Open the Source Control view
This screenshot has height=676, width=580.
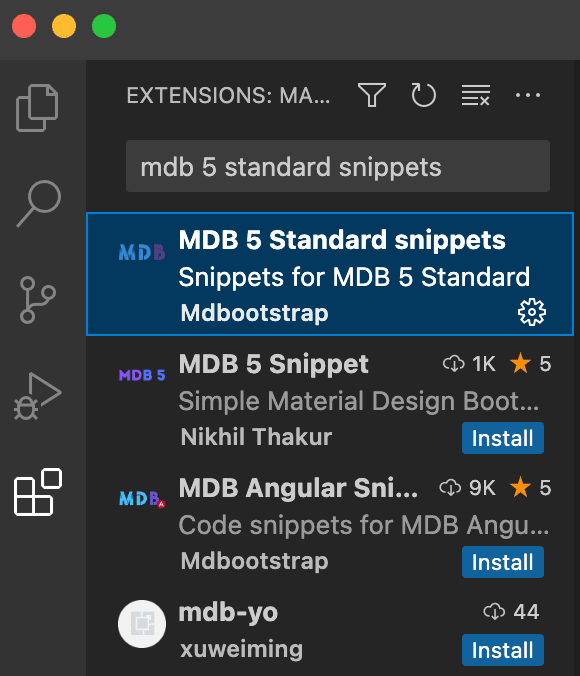click(x=38, y=300)
